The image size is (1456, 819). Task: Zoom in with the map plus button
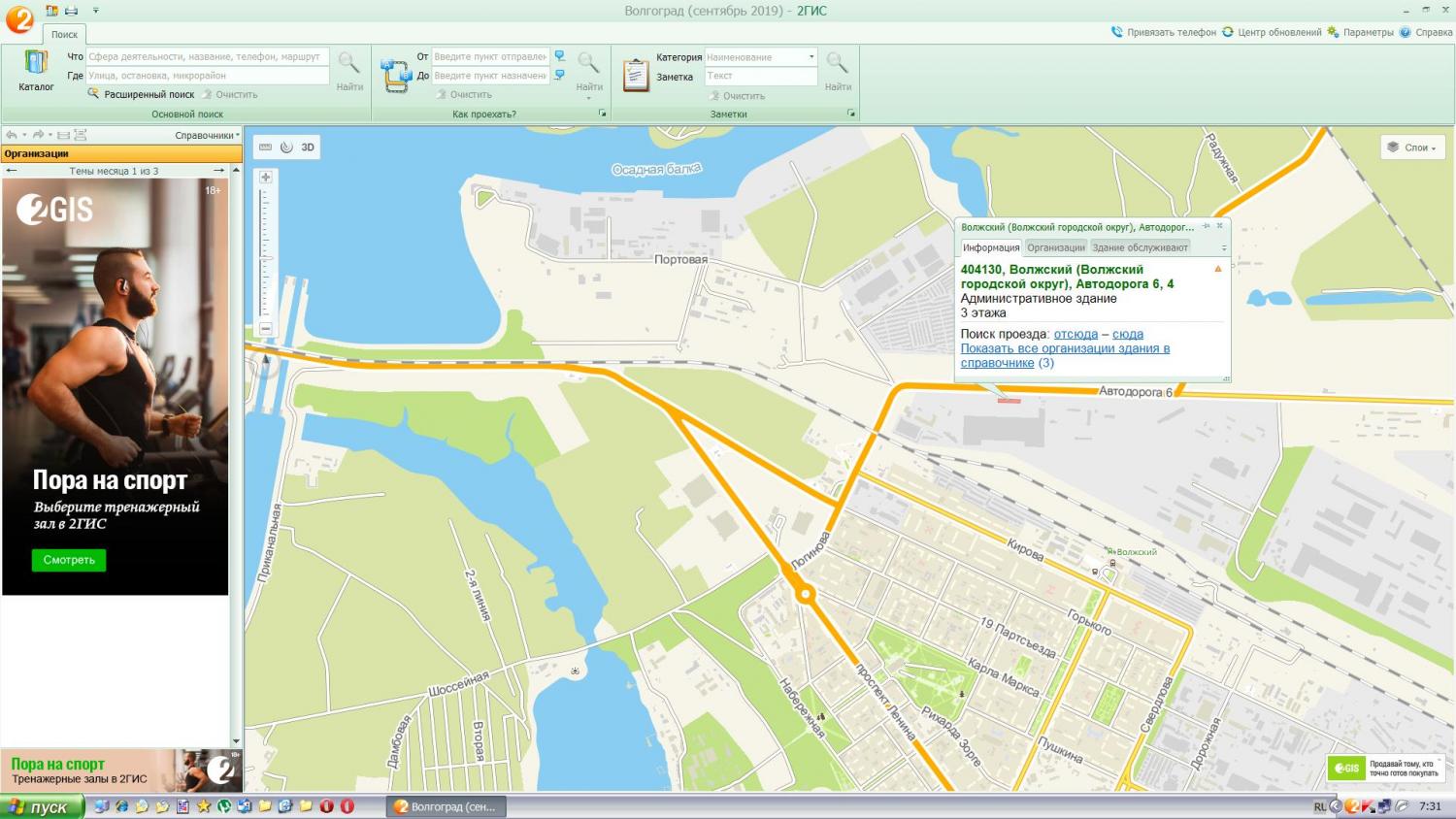click(265, 178)
